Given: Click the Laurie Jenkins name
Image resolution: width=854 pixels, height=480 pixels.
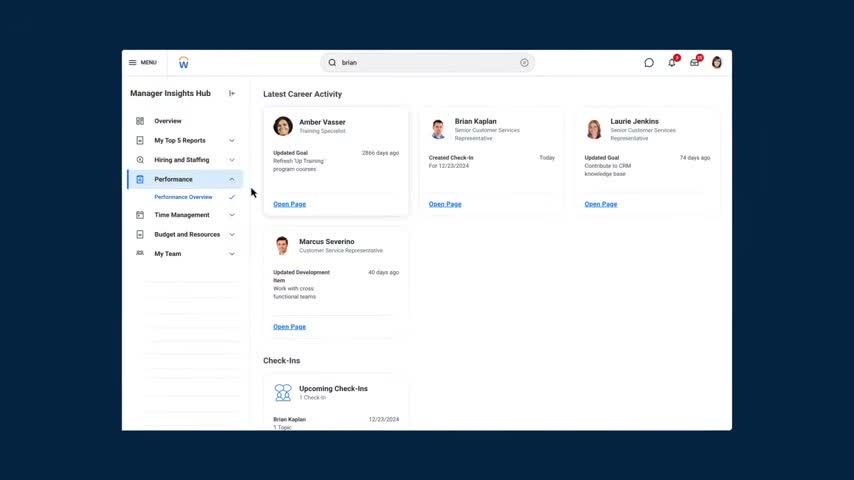Looking at the screenshot, I should [635, 121].
